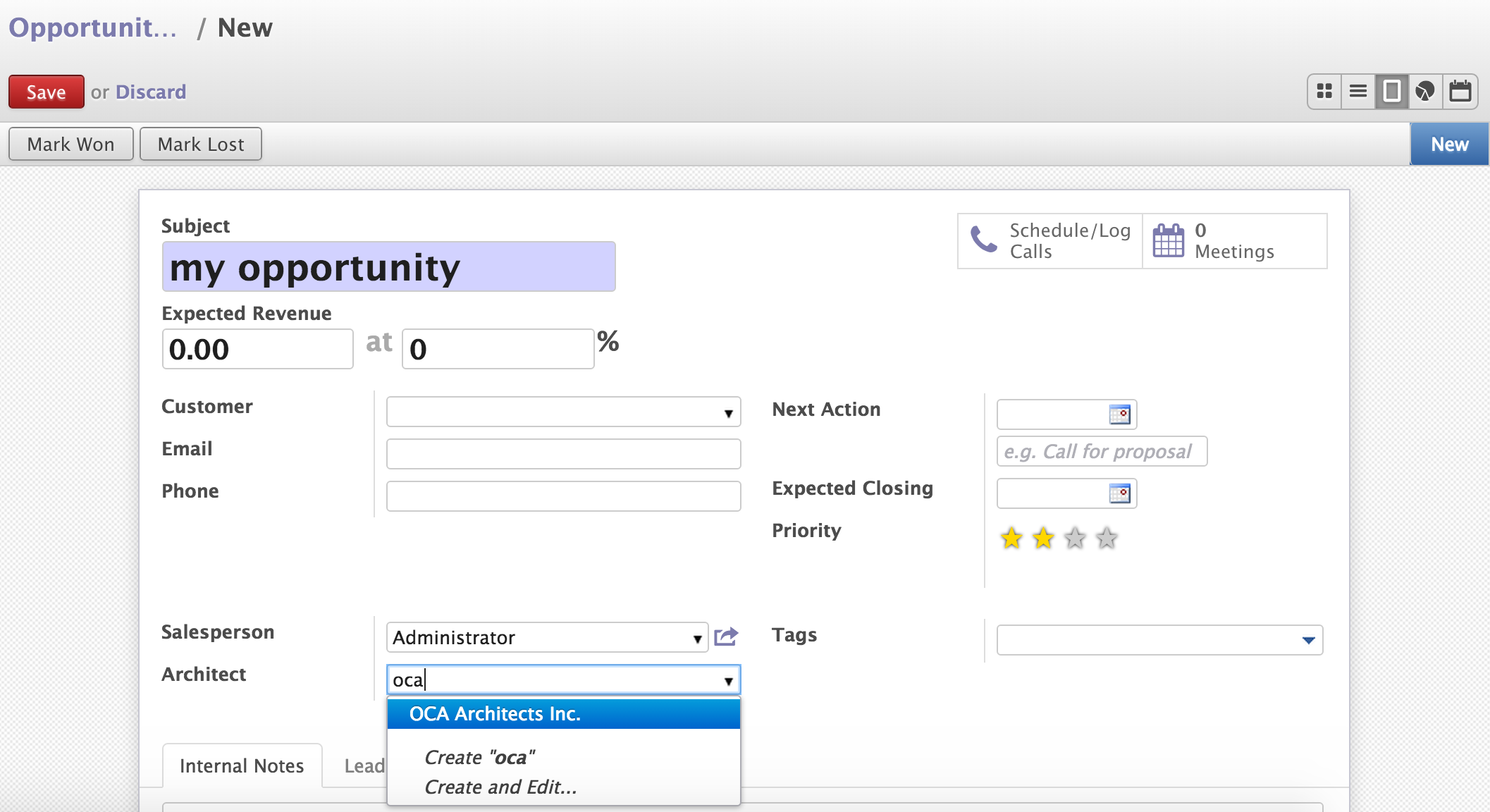This screenshot has width=1490, height=812.
Task: Open the Internal Notes tab
Action: [x=242, y=766]
